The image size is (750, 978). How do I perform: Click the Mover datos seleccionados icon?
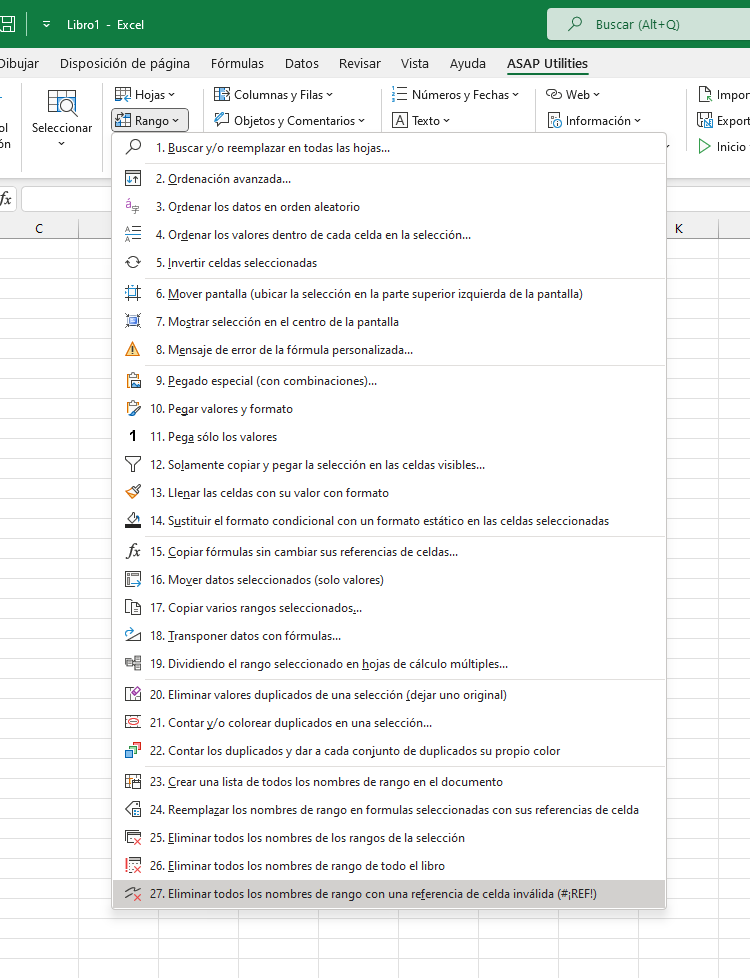[133, 579]
